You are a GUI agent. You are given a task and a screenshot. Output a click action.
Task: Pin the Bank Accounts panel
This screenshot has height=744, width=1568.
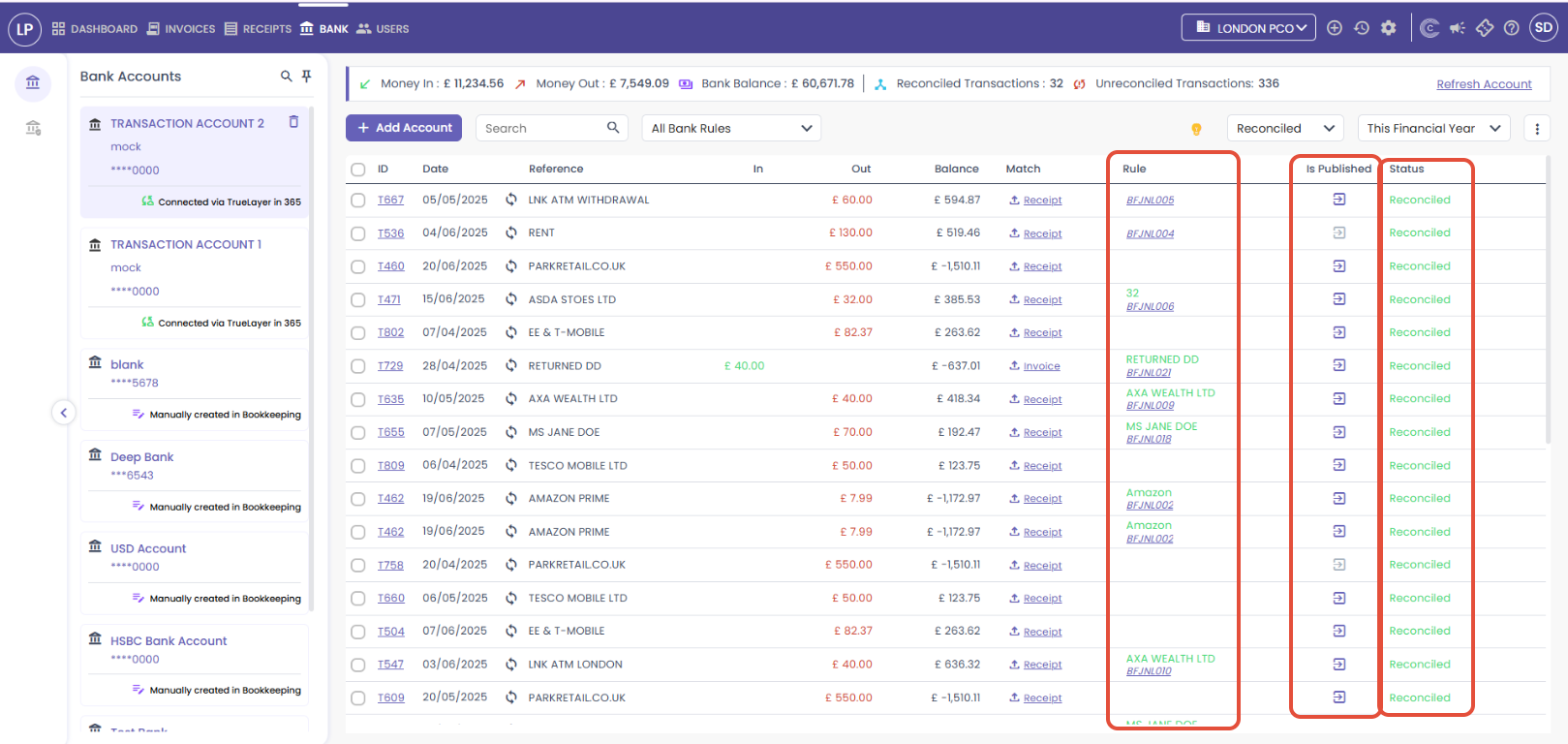pos(307,76)
